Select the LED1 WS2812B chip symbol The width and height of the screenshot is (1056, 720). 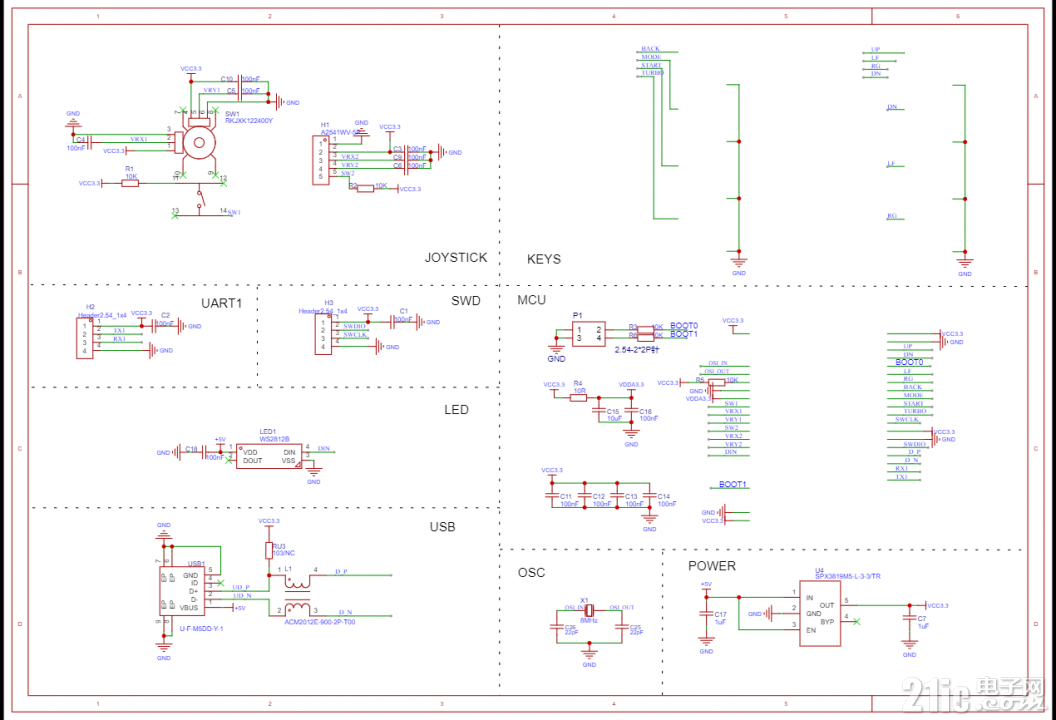[x=269, y=456]
